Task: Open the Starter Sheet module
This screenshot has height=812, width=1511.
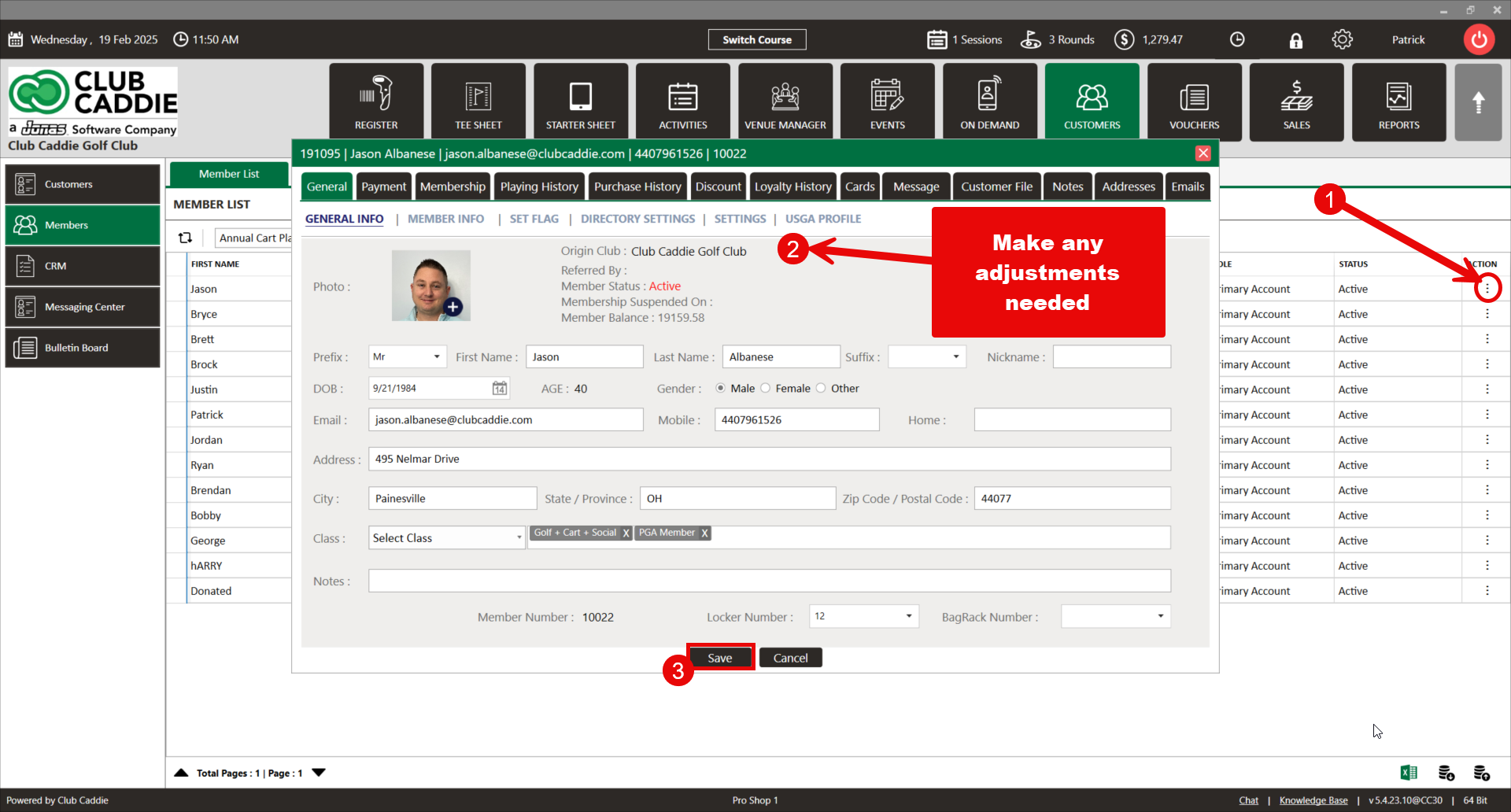Action: [581, 102]
